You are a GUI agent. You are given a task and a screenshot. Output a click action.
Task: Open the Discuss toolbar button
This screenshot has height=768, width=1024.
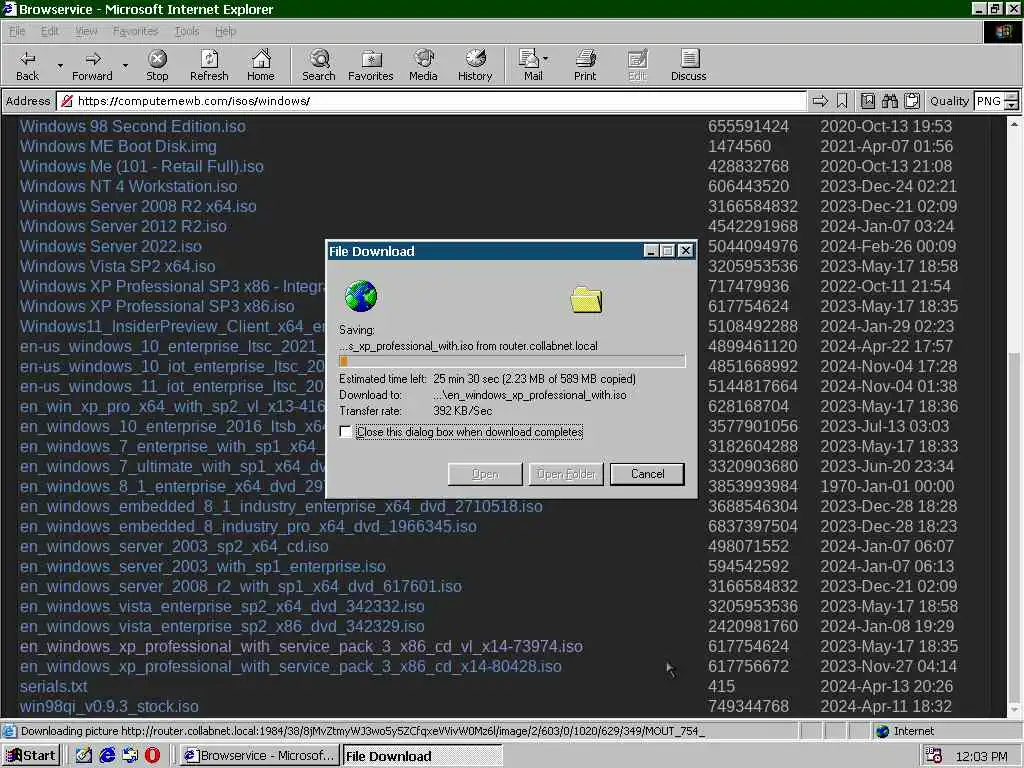tap(688, 65)
